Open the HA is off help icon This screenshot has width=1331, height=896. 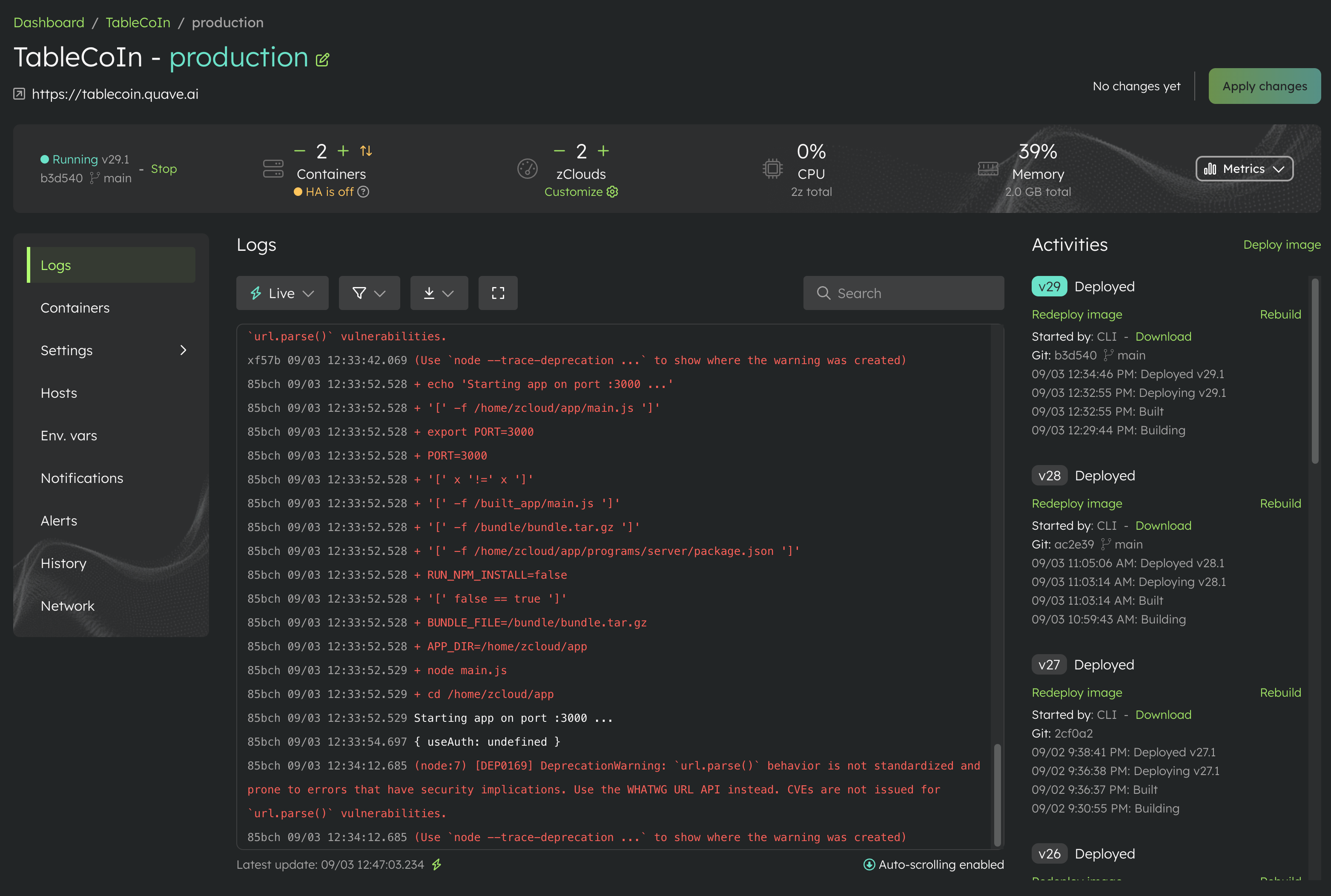(x=363, y=192)
